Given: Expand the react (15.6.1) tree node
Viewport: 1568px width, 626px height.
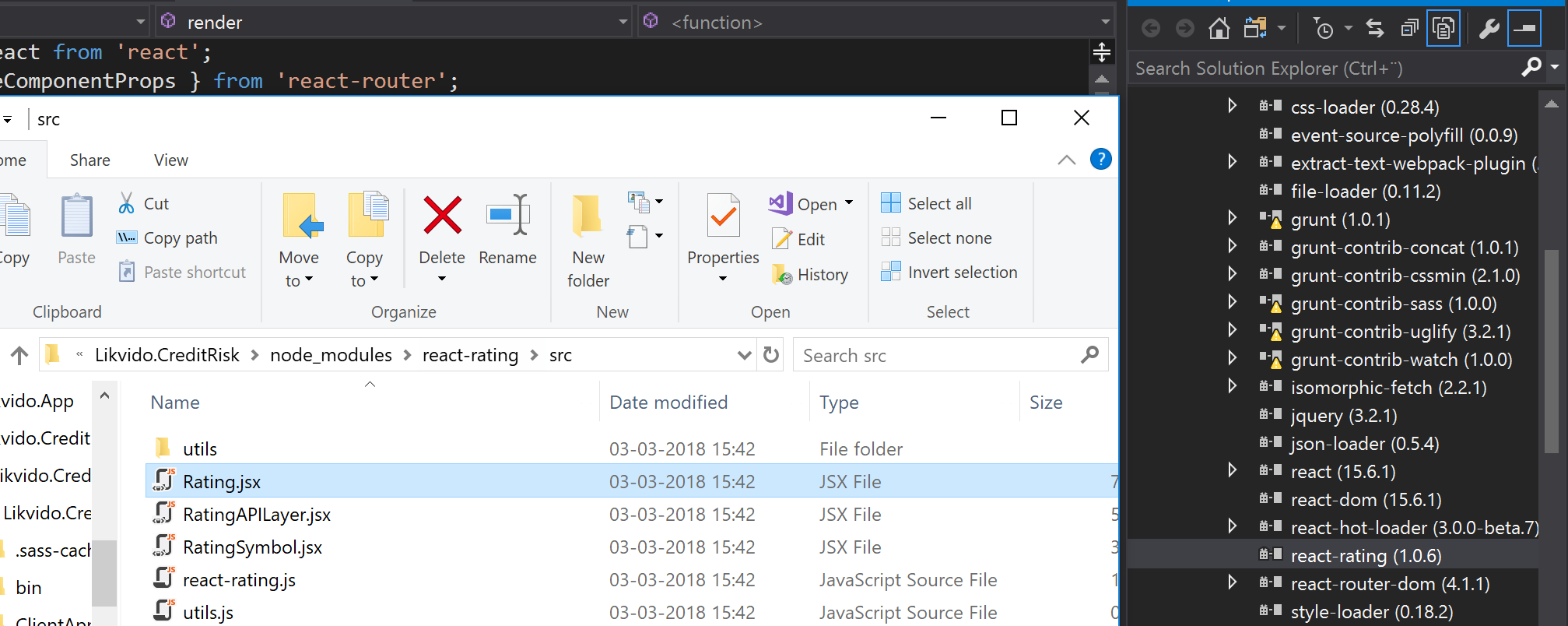Looking at the screenshot, I should click(1232, 470).
